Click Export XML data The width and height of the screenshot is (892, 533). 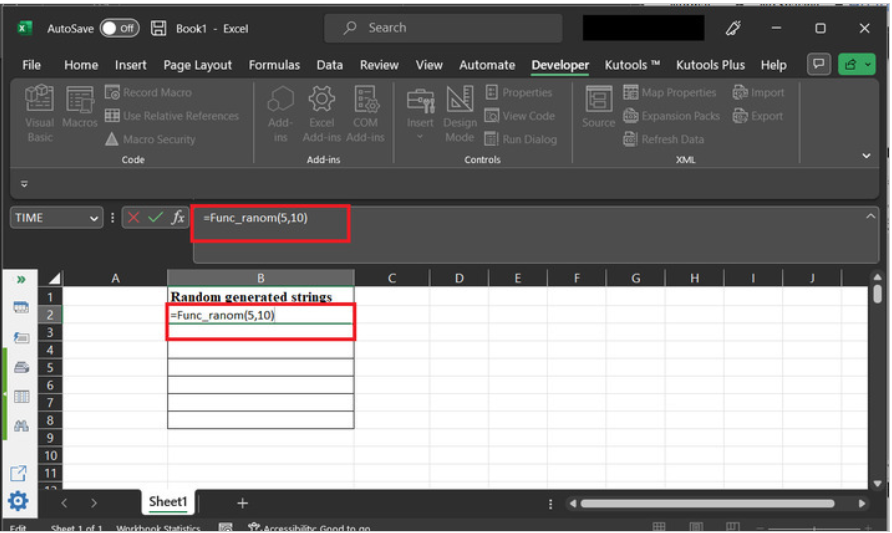coord(758,115)
